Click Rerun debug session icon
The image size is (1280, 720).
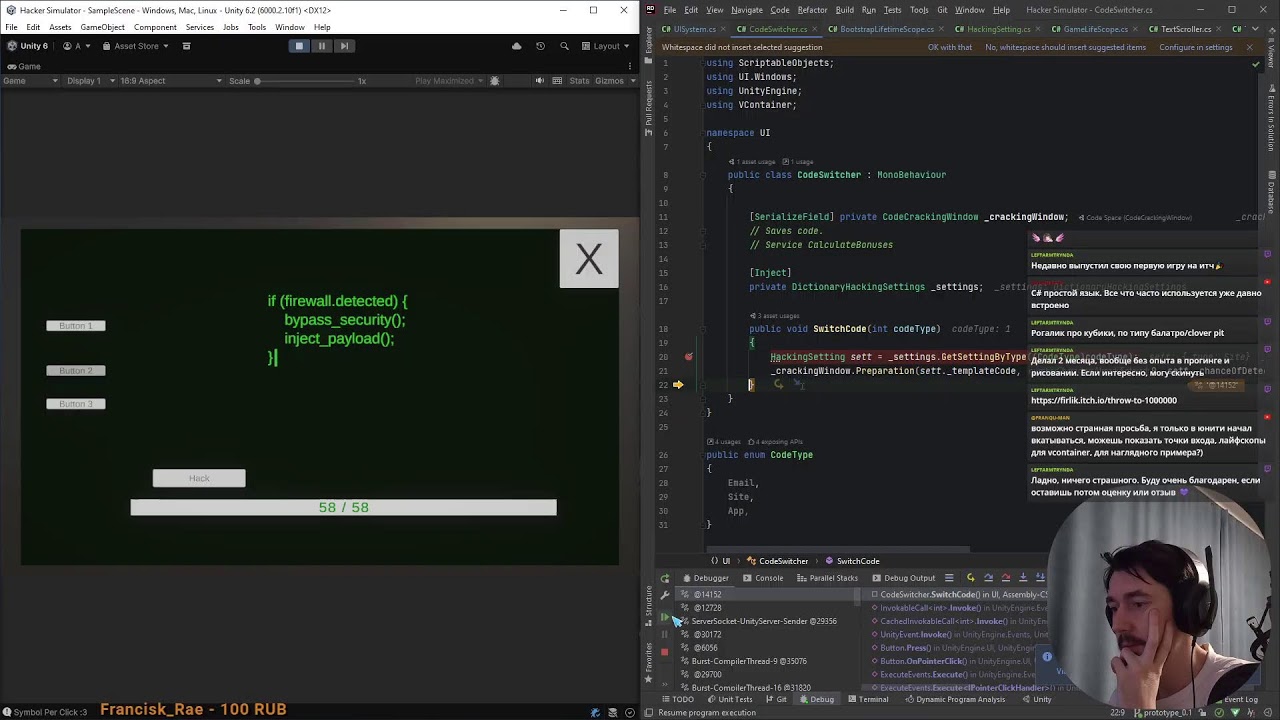(665, 579)
